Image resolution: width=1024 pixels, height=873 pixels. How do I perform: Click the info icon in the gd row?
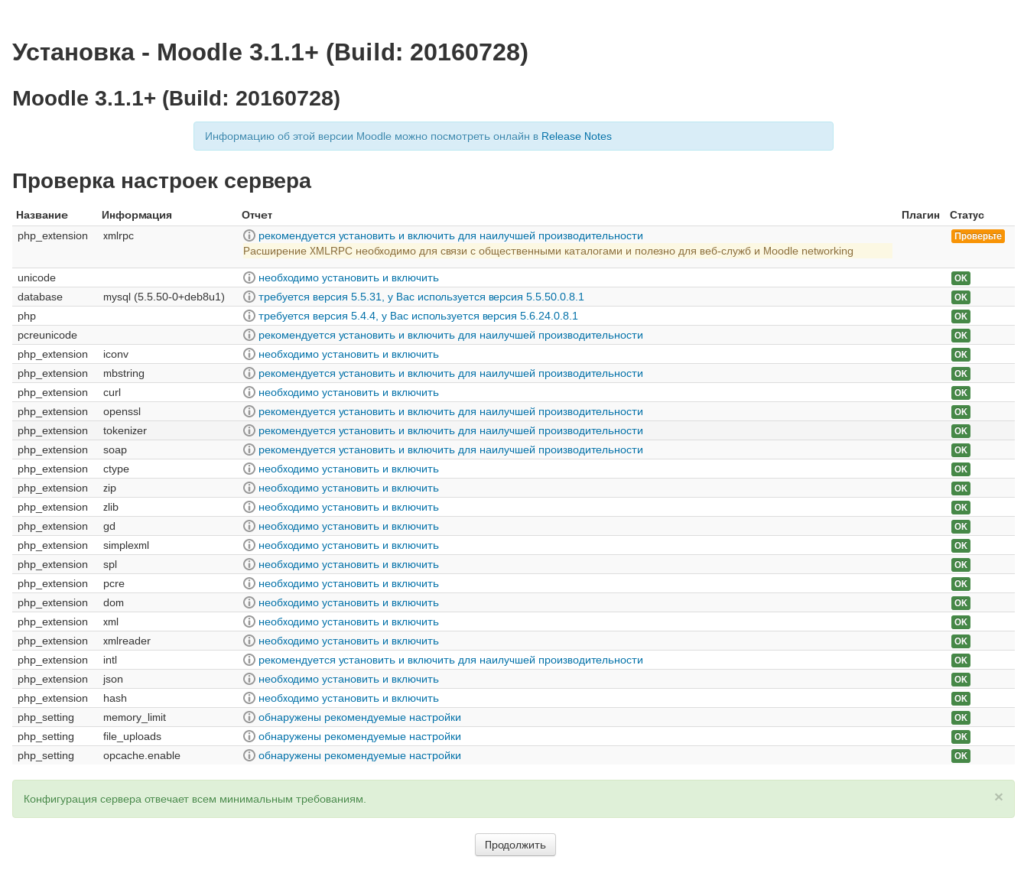tap(249, 526)
